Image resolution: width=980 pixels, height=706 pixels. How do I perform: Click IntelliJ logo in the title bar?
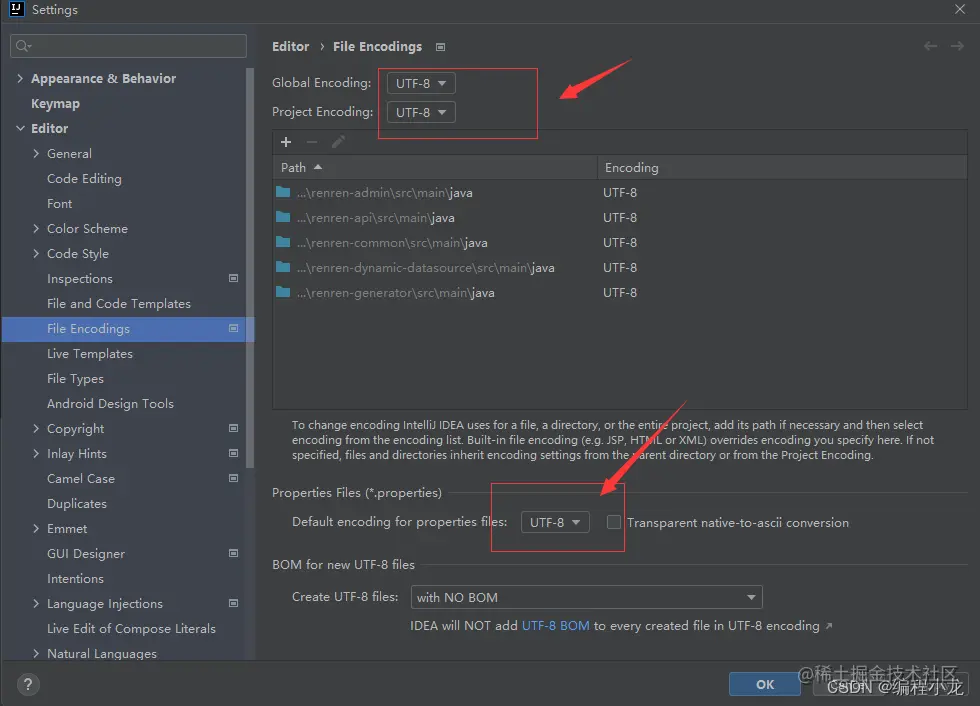(x=16, y=9)
